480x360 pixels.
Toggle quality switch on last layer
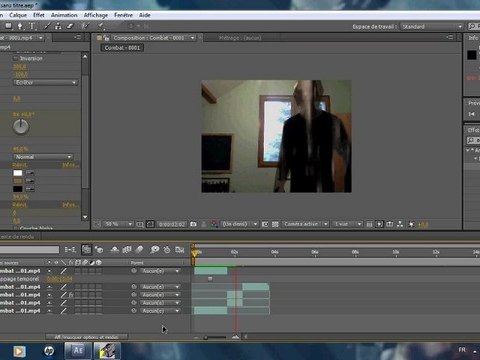click(x=63, y=311)
